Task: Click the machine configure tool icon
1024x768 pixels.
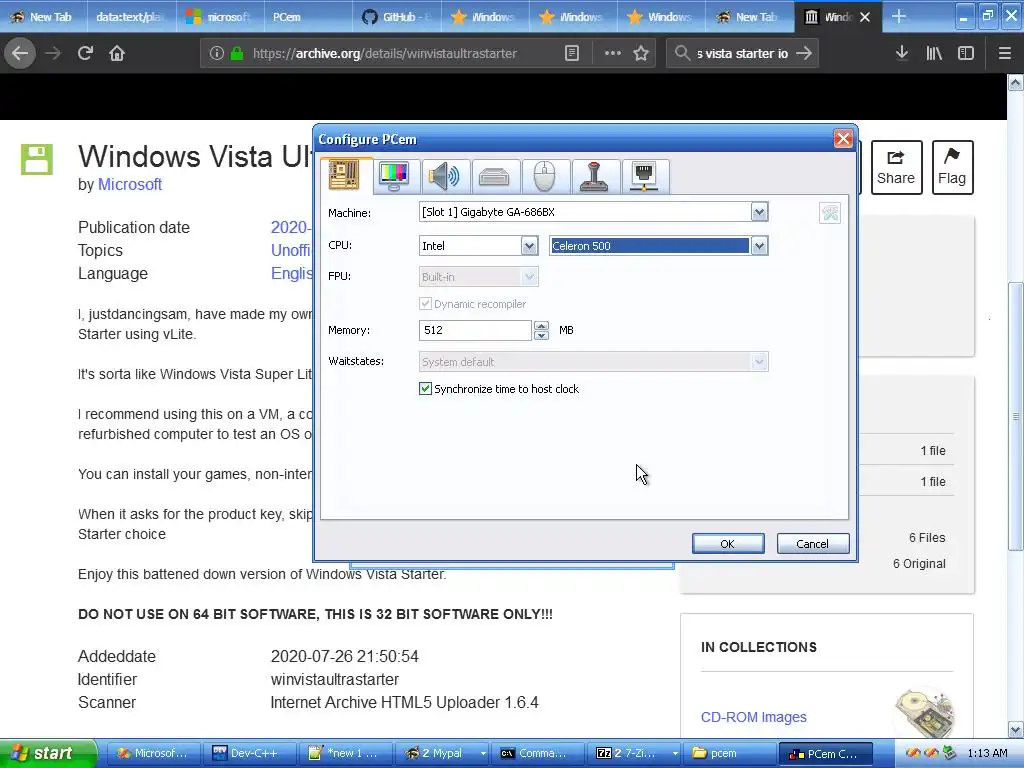Action: coord(830,213)
